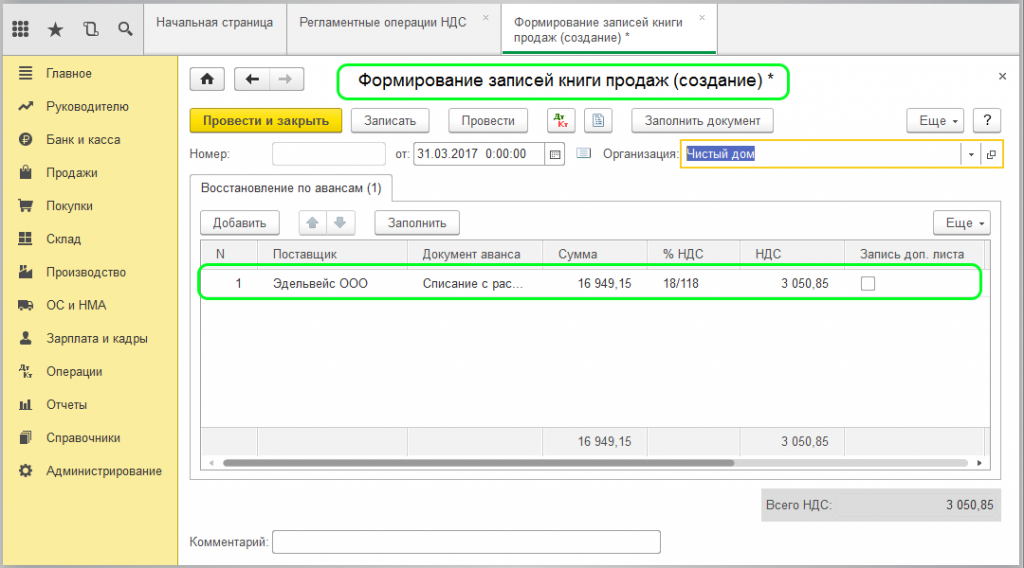Screen dimensions: 1024x568
Task: Open Банк и касса section
Action: coord(83,140)
